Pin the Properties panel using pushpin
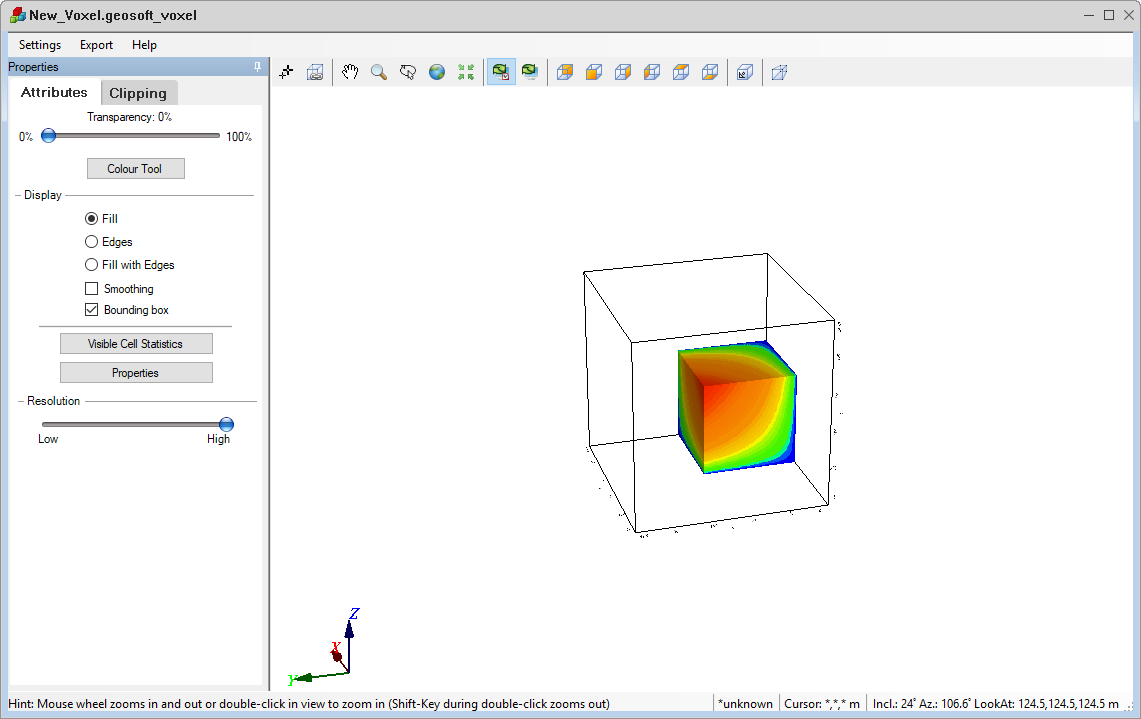The height and width of the screenshot is (719, 1141). [x=257, y=67]
